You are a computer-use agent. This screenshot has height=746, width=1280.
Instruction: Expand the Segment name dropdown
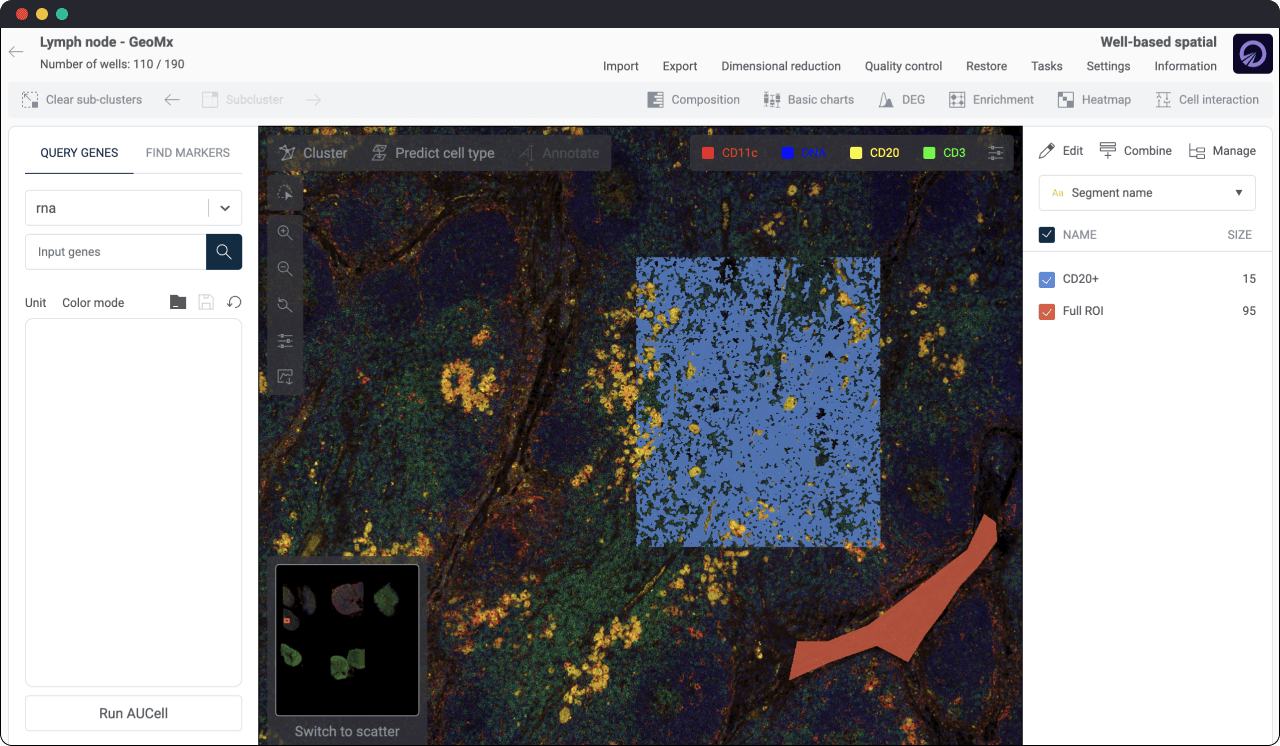tap(1147, 193)
